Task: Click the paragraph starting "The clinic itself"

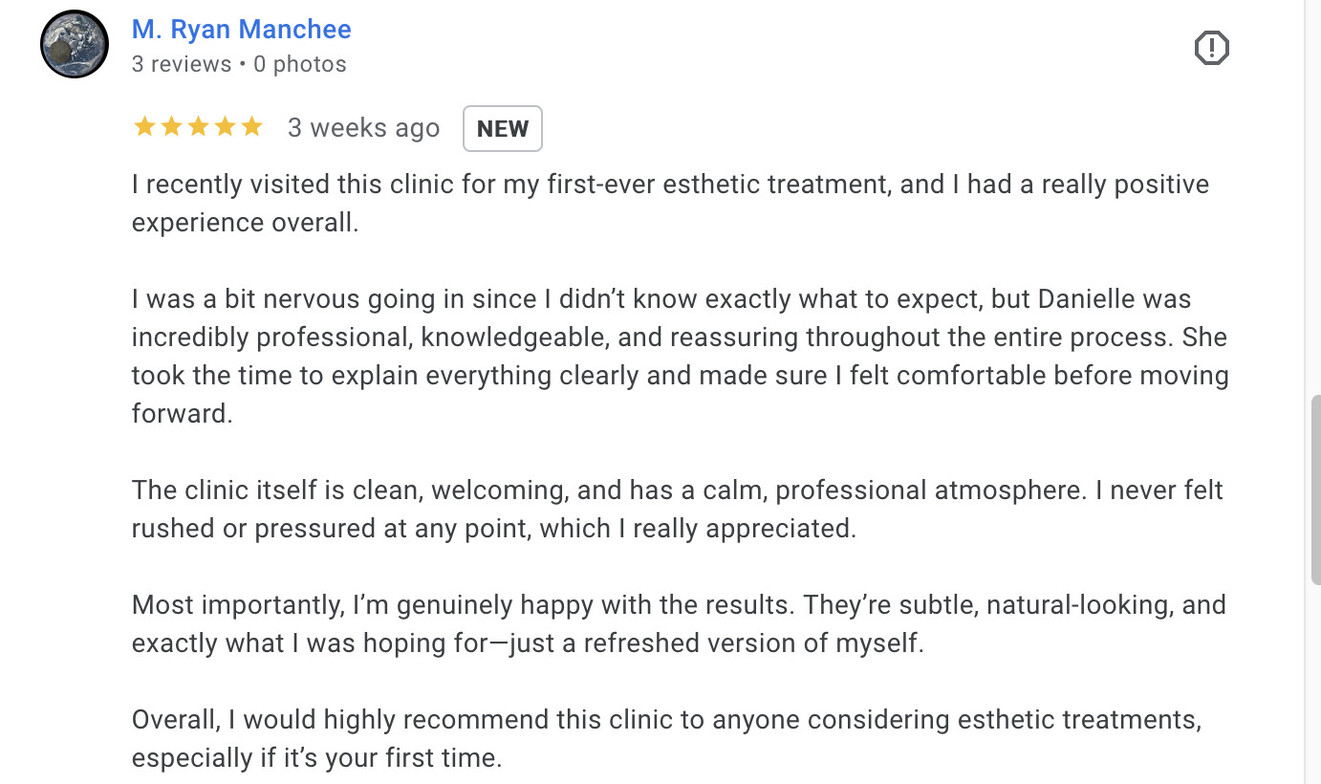Action: (x=677, y=509)
